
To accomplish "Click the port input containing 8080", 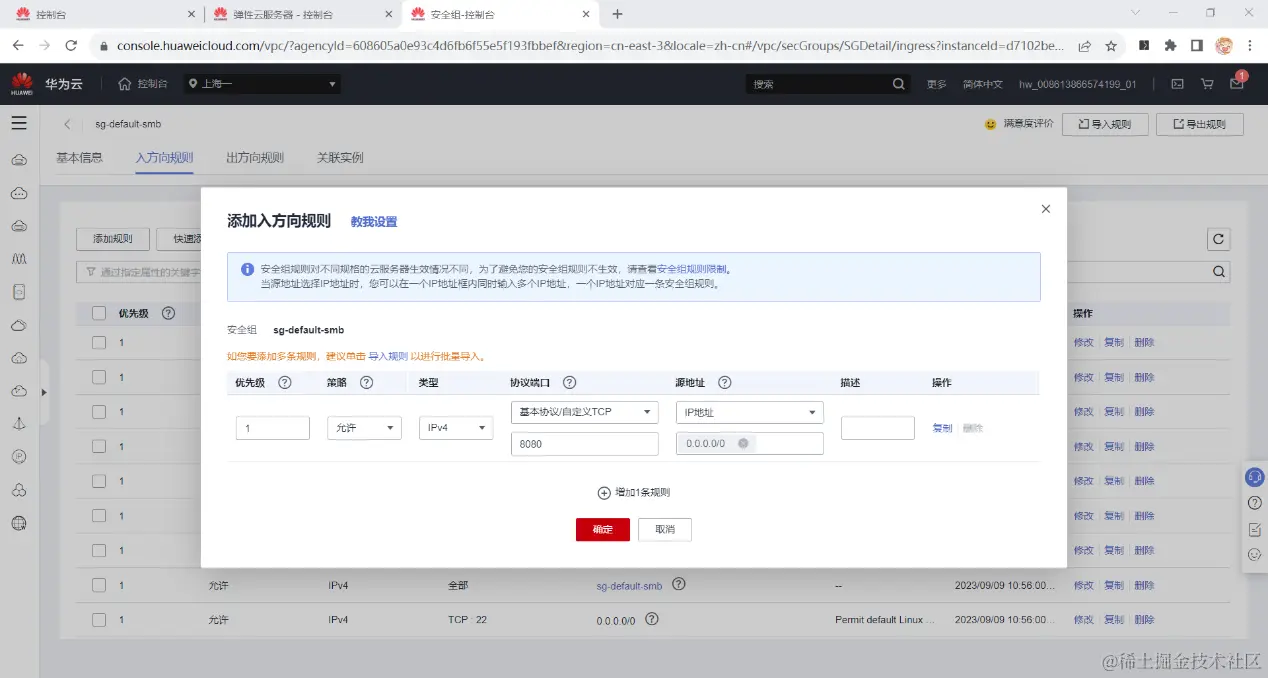I will pos(584,443).
